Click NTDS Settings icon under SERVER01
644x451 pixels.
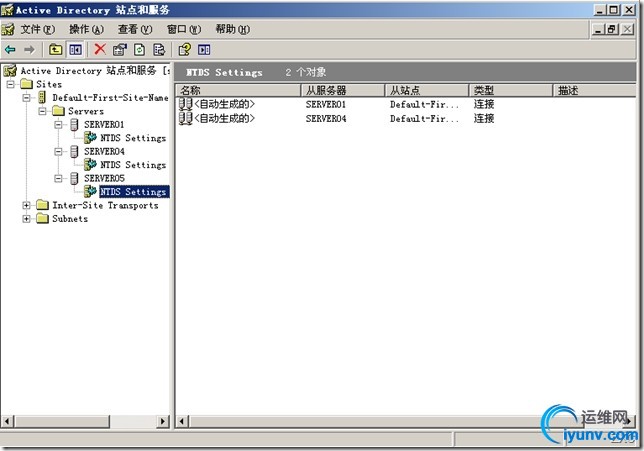90,138
